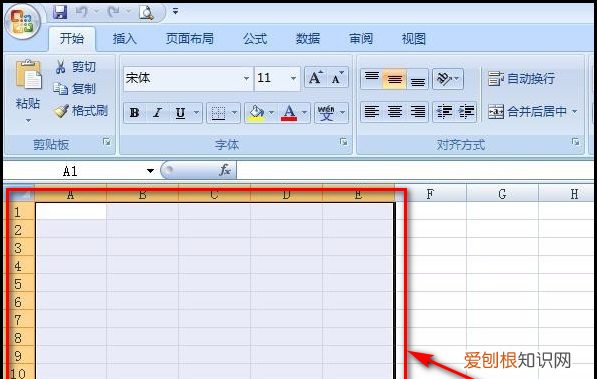Open print preview from the quick access toolbar
The image size is (597, 379).
146,13
